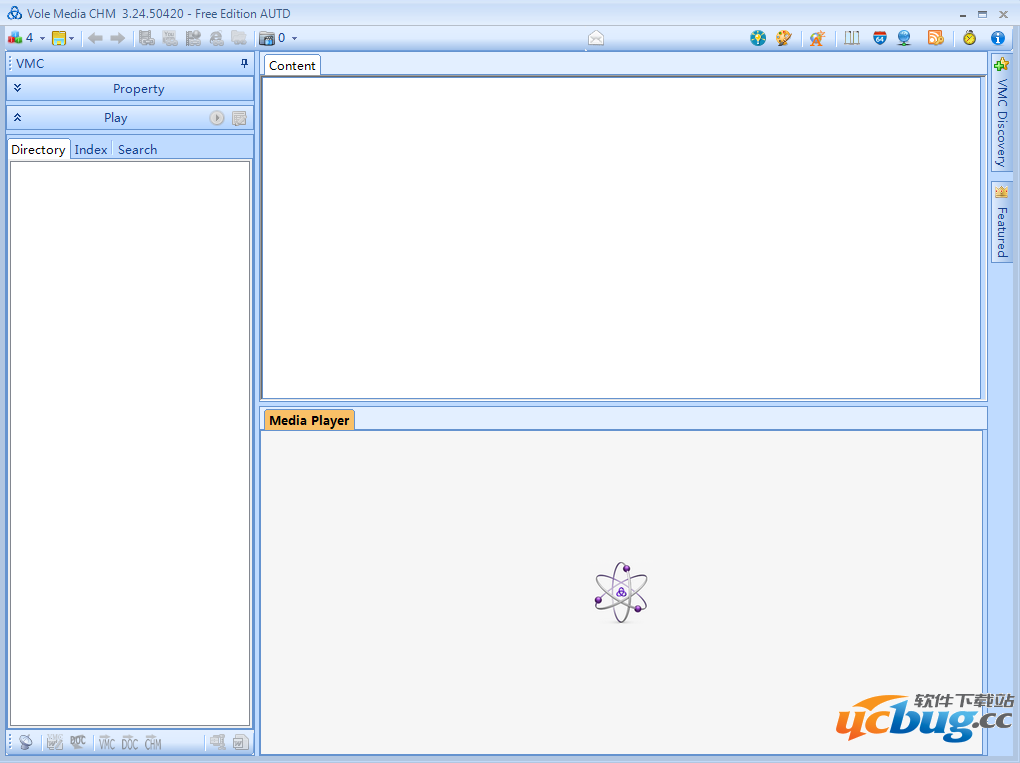1020x763 pixels.
Task: Click the open book icon
Action: click(x=852, y=38)
